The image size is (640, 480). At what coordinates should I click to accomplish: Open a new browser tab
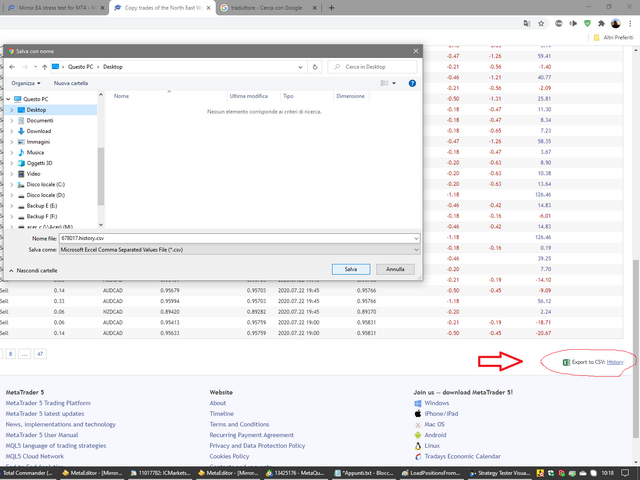point(331,8)
